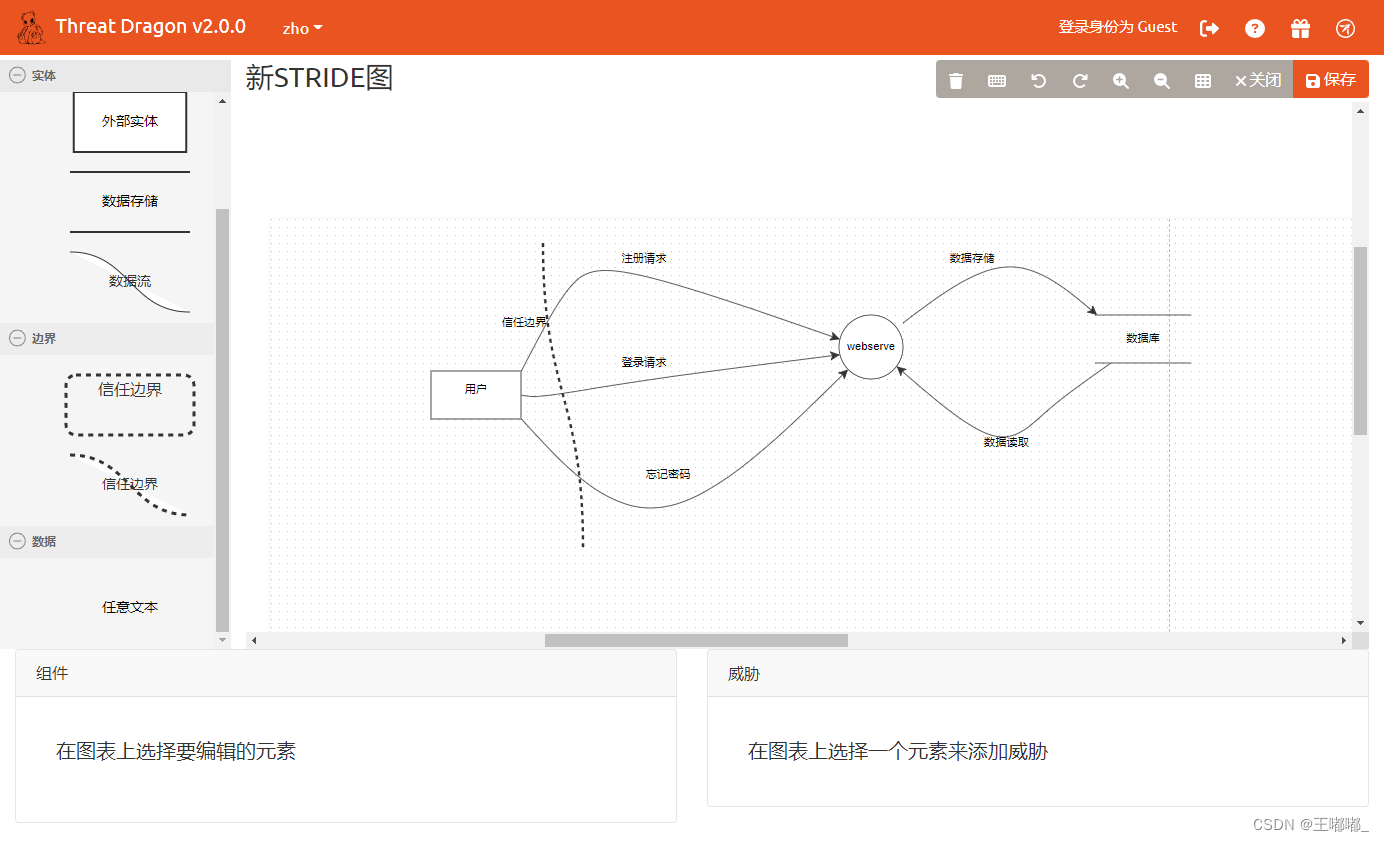Click the 组件 panel header

click(346, 674)
